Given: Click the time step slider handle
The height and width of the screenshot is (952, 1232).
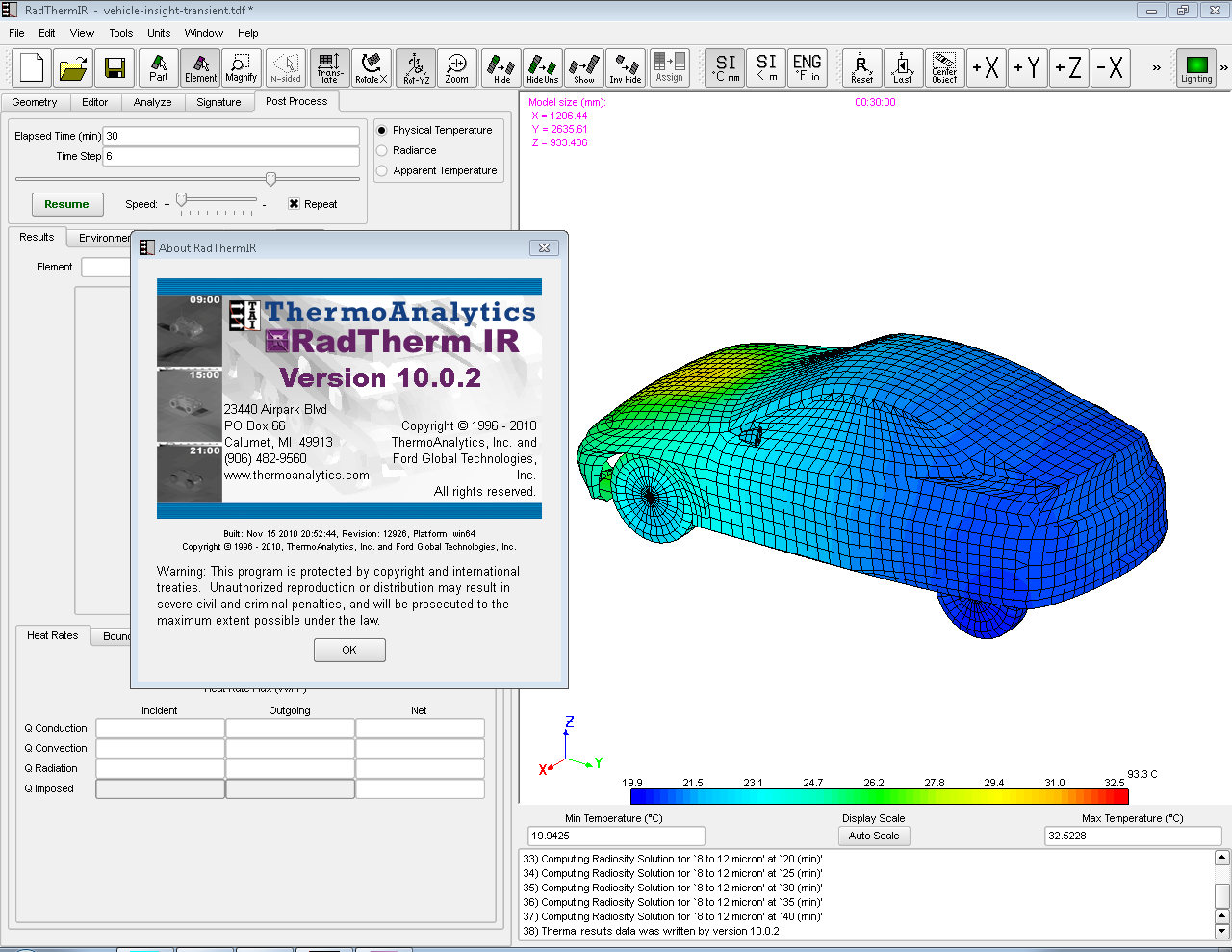Looking at the screenshot, I should (270, 179).
